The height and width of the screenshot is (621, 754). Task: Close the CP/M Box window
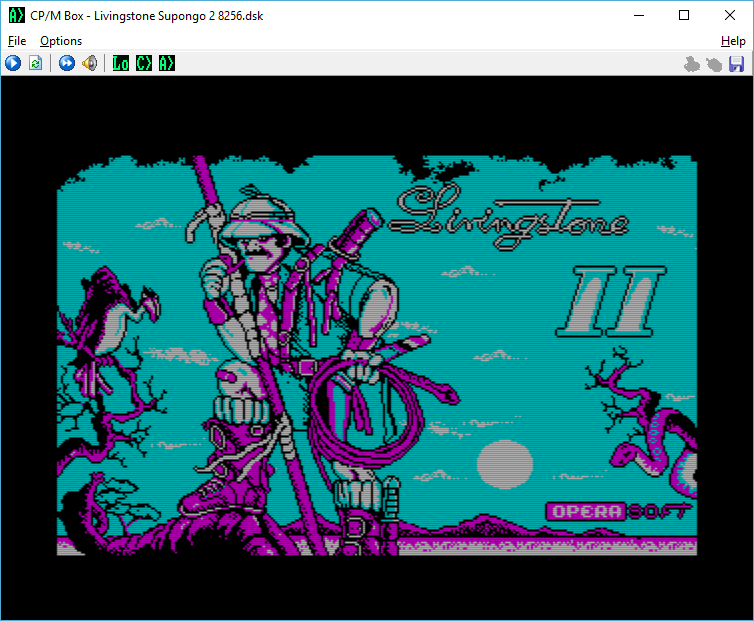coord(729,15)
